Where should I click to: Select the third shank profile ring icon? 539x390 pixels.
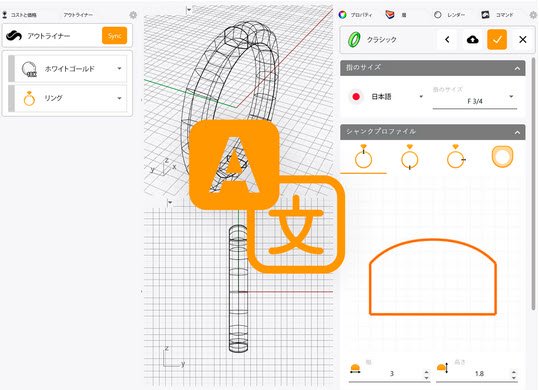coord(456,157)
